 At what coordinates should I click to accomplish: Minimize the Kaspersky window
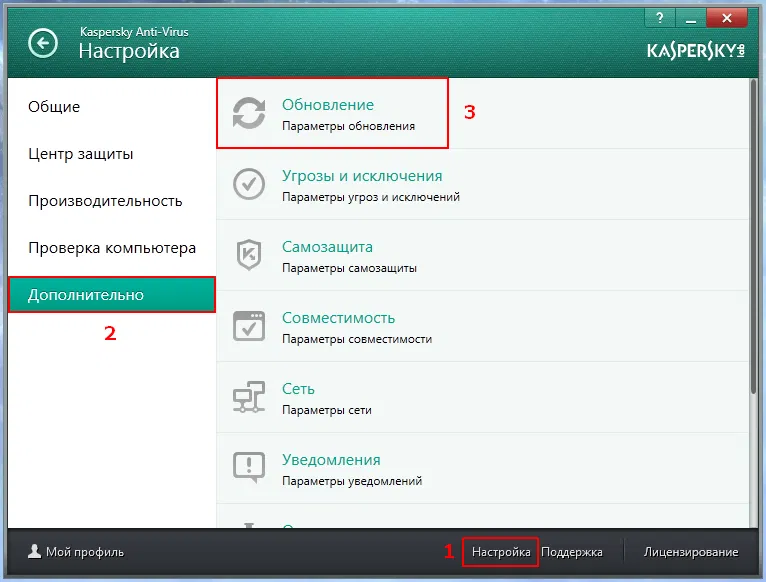690,19
